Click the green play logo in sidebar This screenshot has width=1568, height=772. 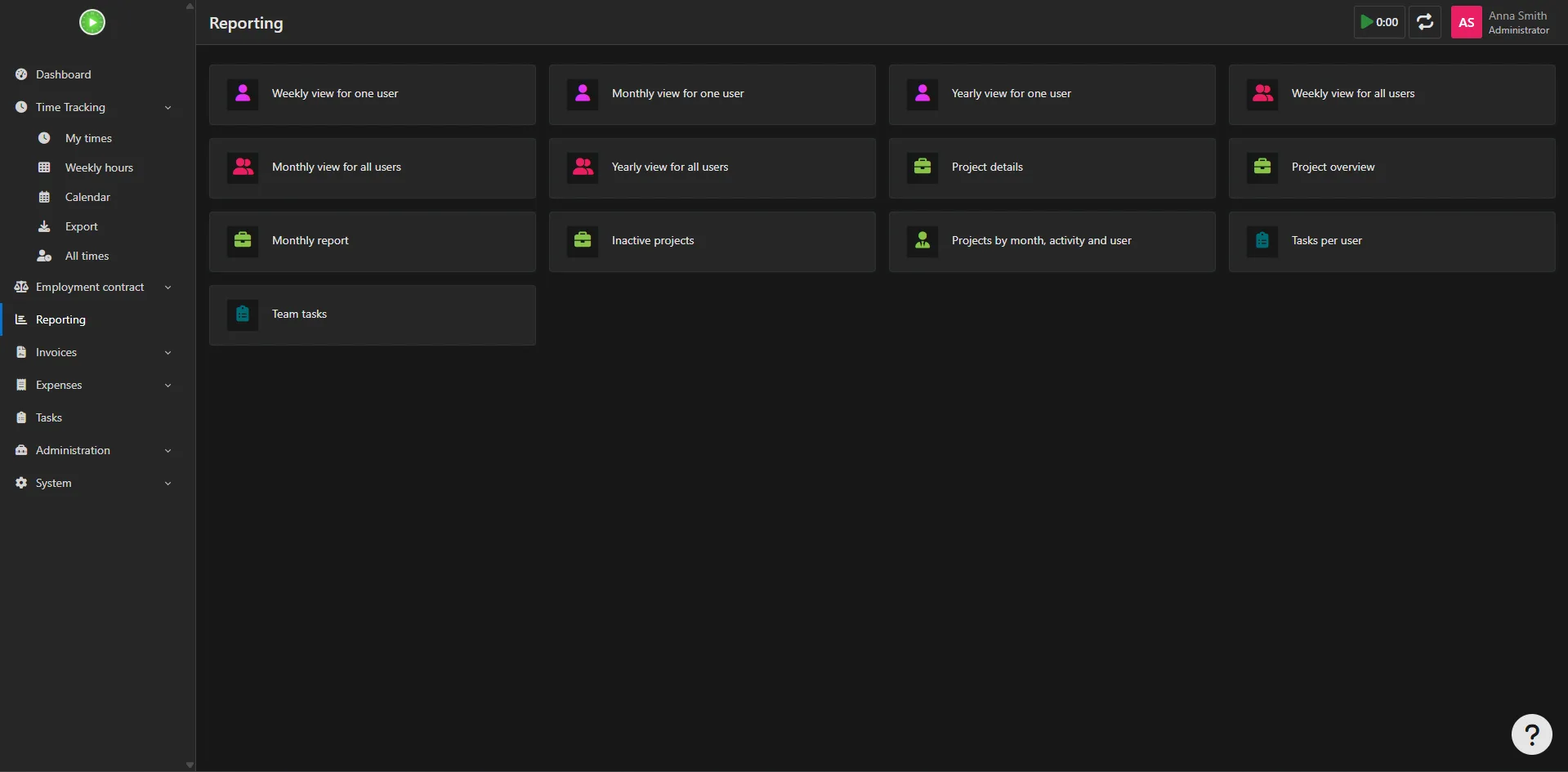(x=92, y=22)
